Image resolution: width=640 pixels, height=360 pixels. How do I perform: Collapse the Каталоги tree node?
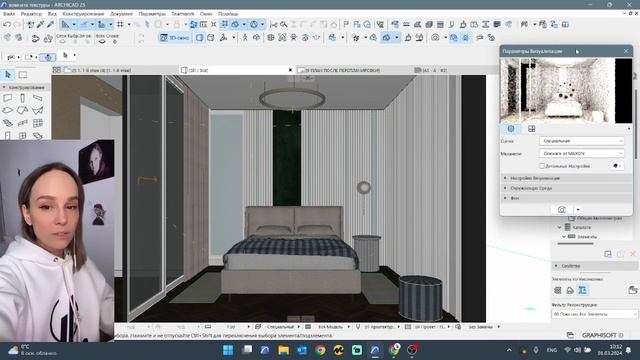coord(560,227)
